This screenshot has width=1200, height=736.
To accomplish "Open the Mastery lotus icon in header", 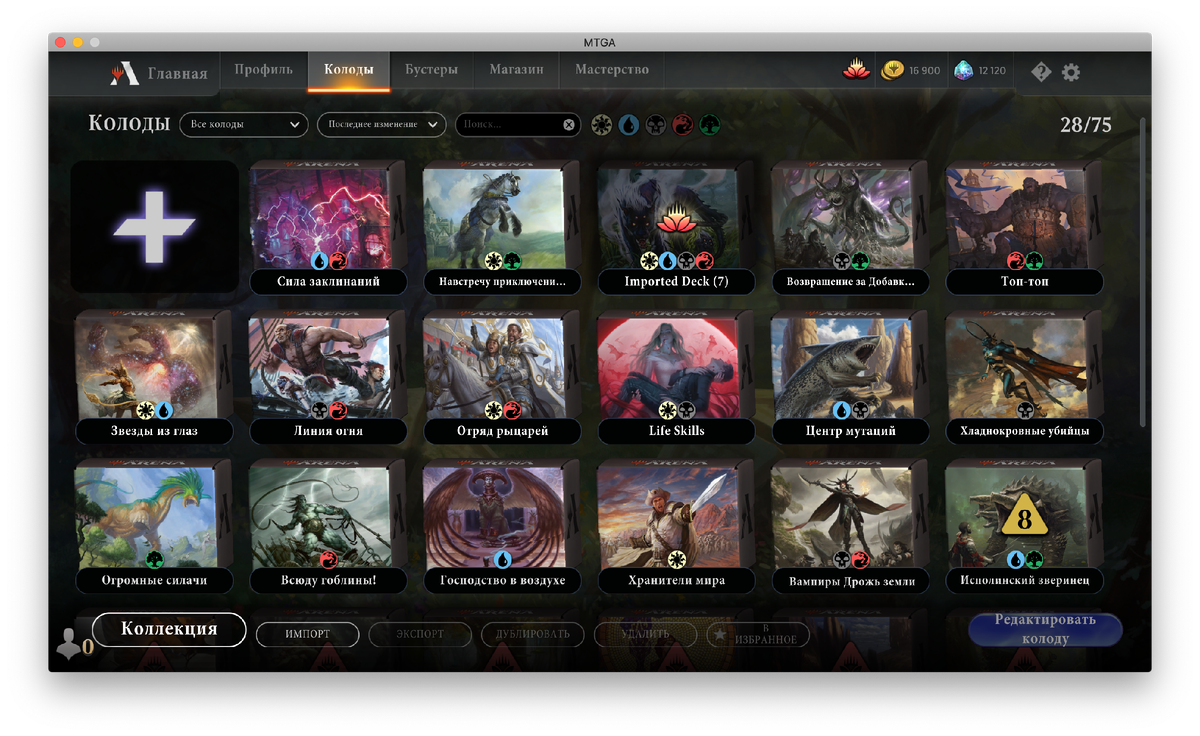I will click(857, 70).
